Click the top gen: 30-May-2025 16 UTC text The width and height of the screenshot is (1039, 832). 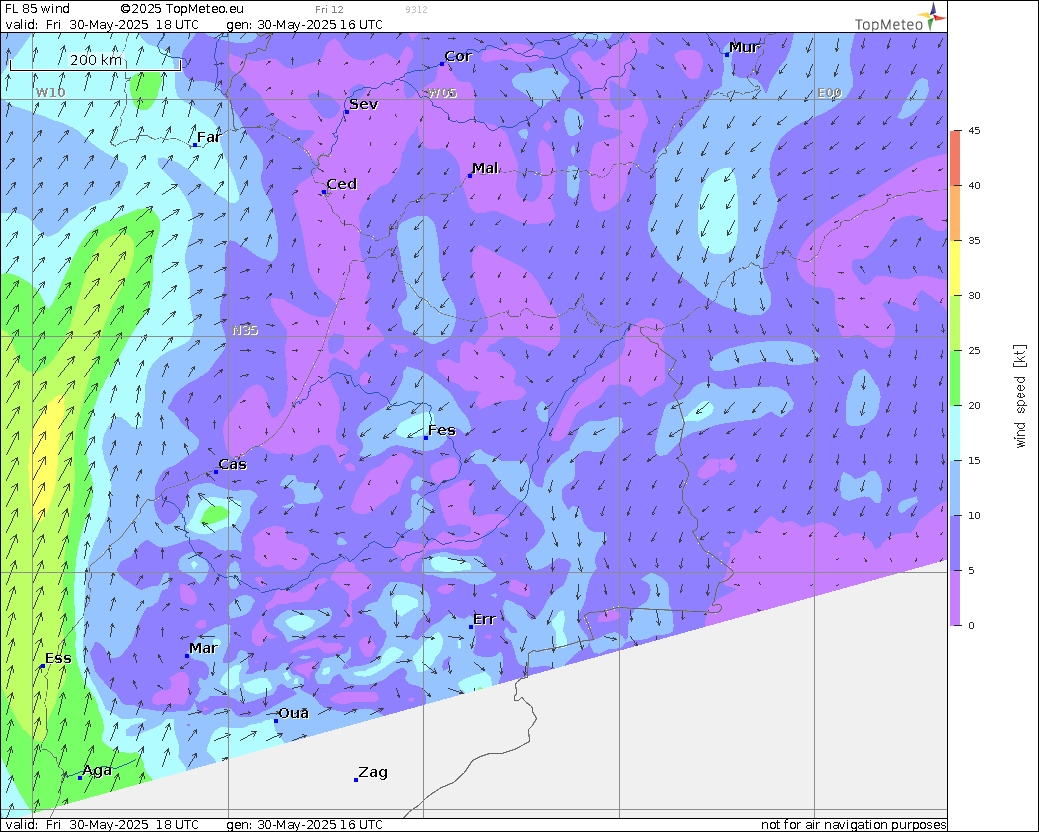pyautogui.click(x=304, y=25)
